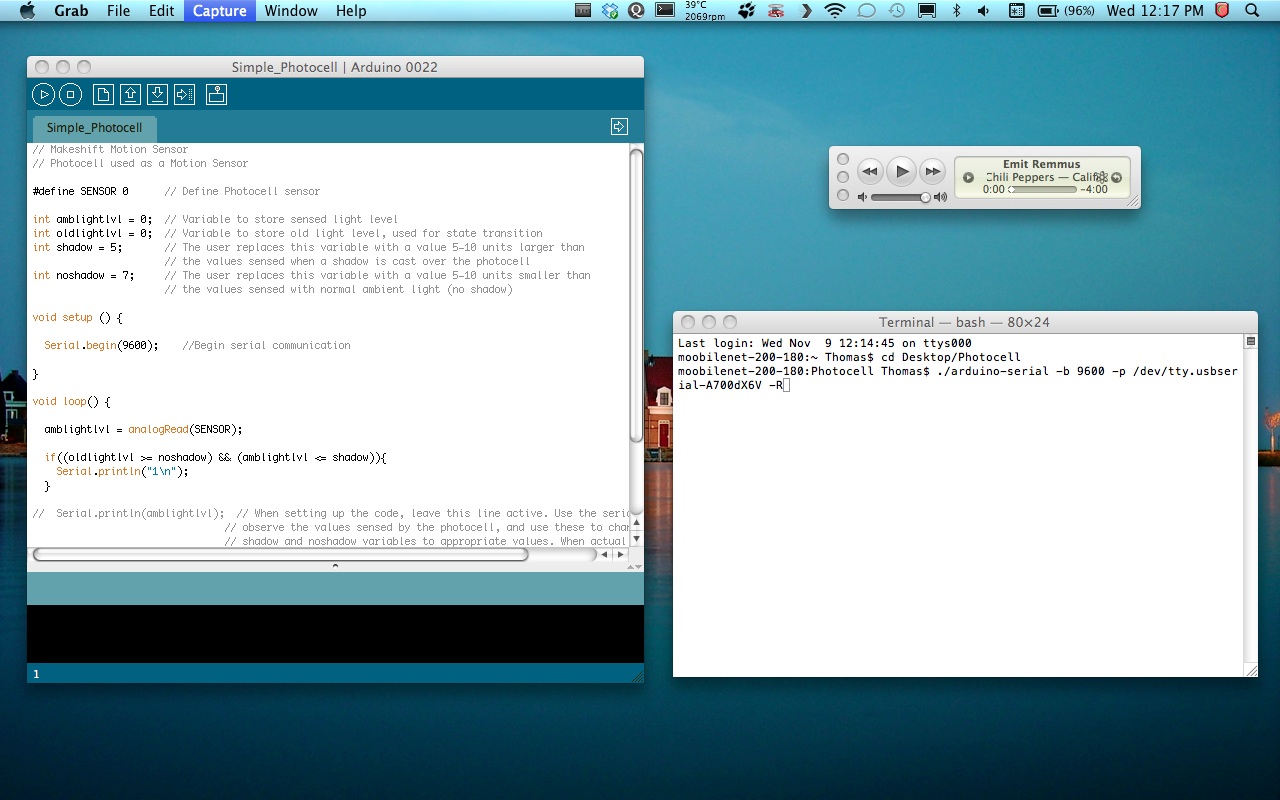1280x800 pixels.
Task: Skip to previous track in iTunes
Action: (x=870, y=171)
